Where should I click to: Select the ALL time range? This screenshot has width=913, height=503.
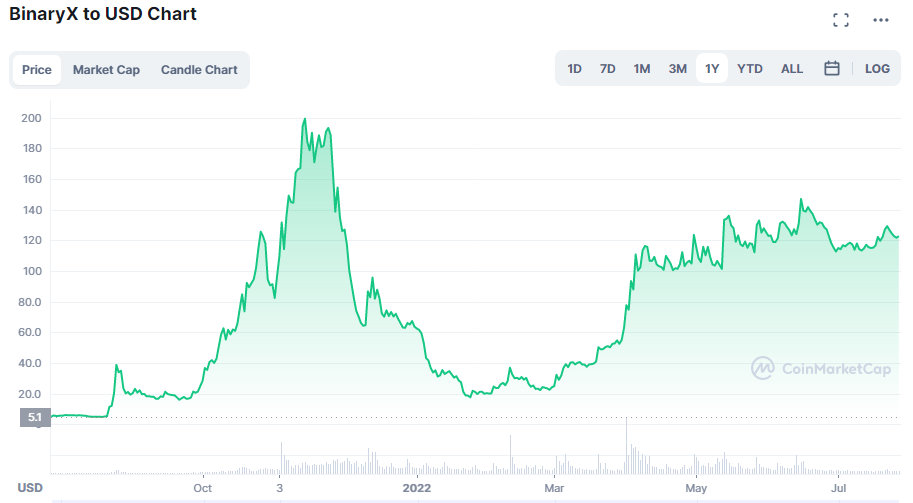(x=791, y=69)
